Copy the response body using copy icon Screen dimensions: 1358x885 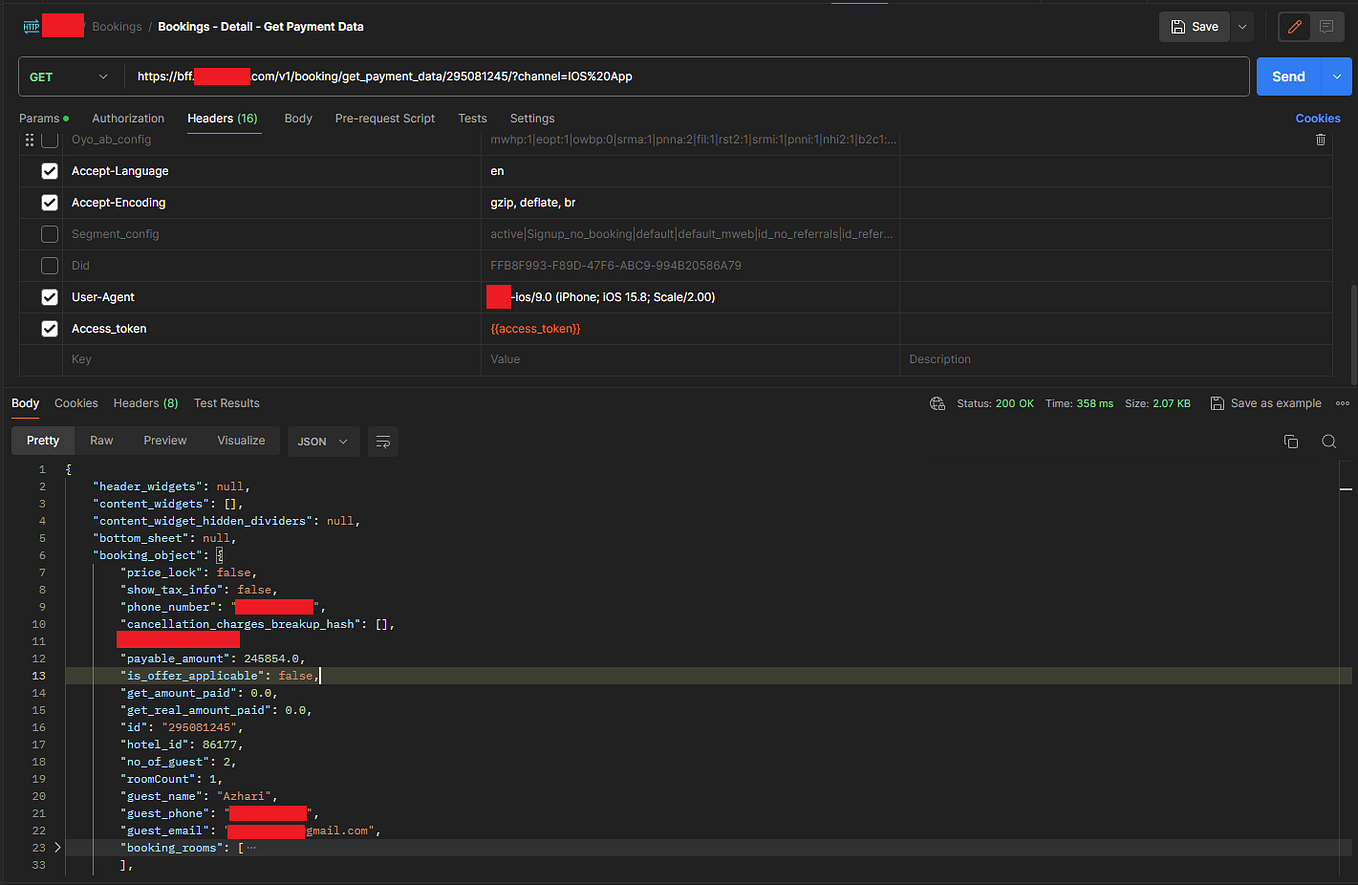point(1291,440)
